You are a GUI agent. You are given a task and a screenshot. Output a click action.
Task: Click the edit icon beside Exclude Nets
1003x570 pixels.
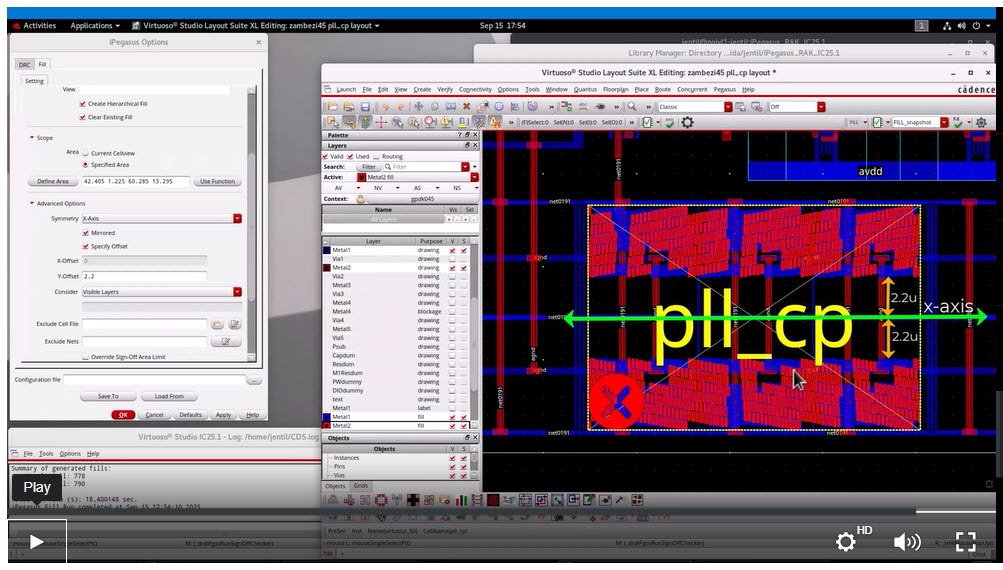click(x=228, y=341)
